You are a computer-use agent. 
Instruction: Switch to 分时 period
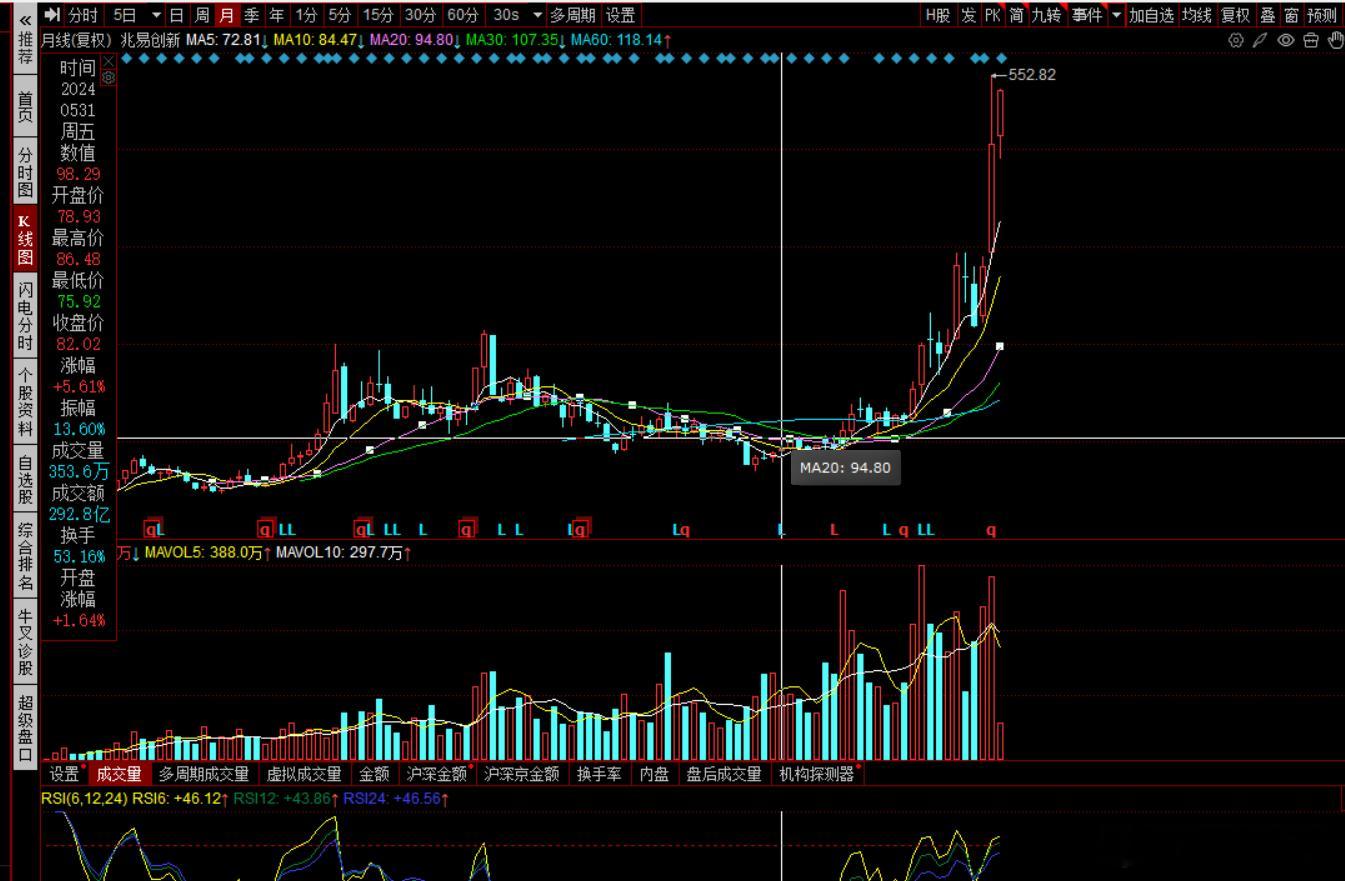click(x=83, y=15)
